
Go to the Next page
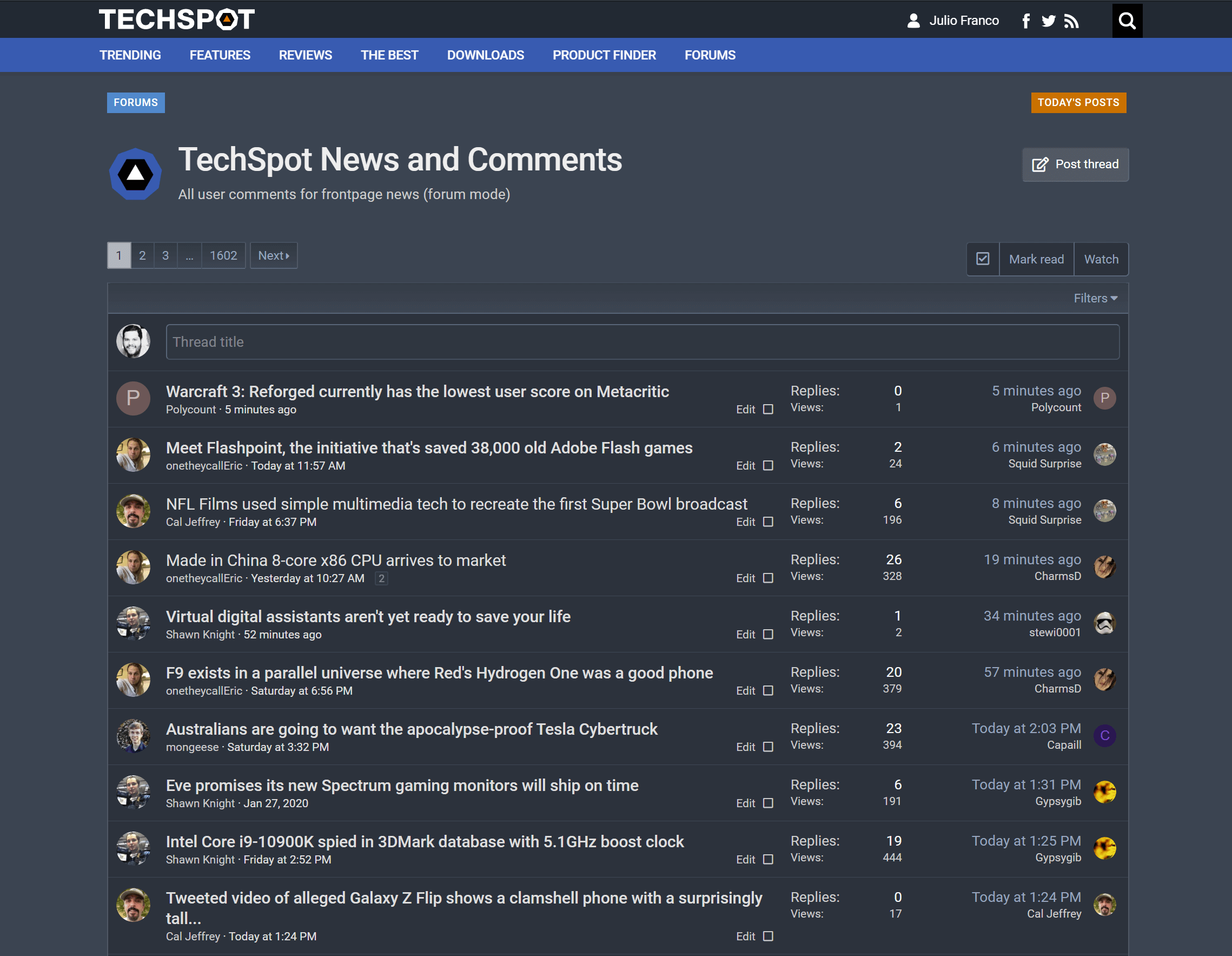click(x=274, y=256)
